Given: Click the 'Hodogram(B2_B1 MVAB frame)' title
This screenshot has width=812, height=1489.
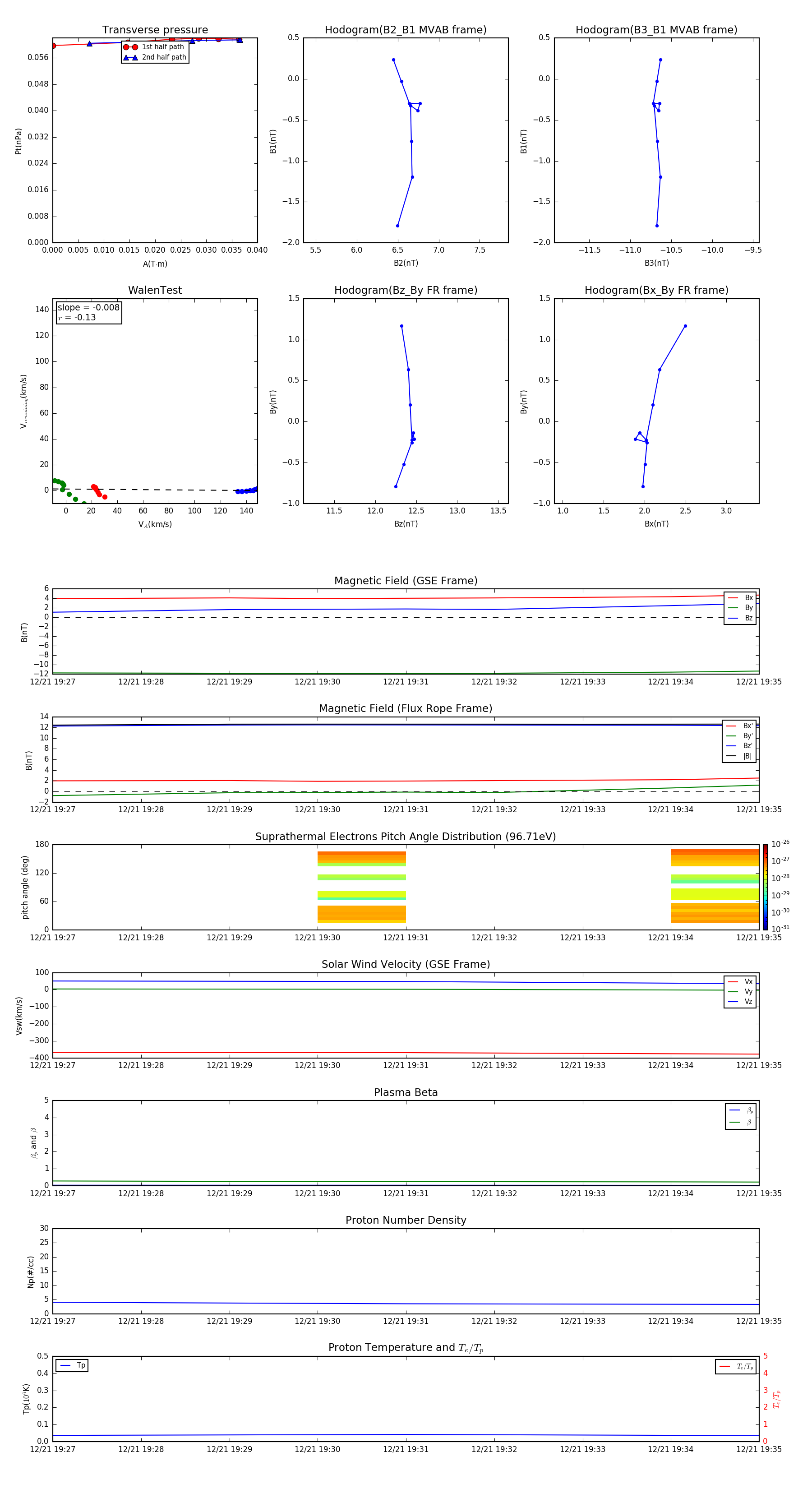Looking at the screenshot, I should pyautogui.click(x=406, y=30).
